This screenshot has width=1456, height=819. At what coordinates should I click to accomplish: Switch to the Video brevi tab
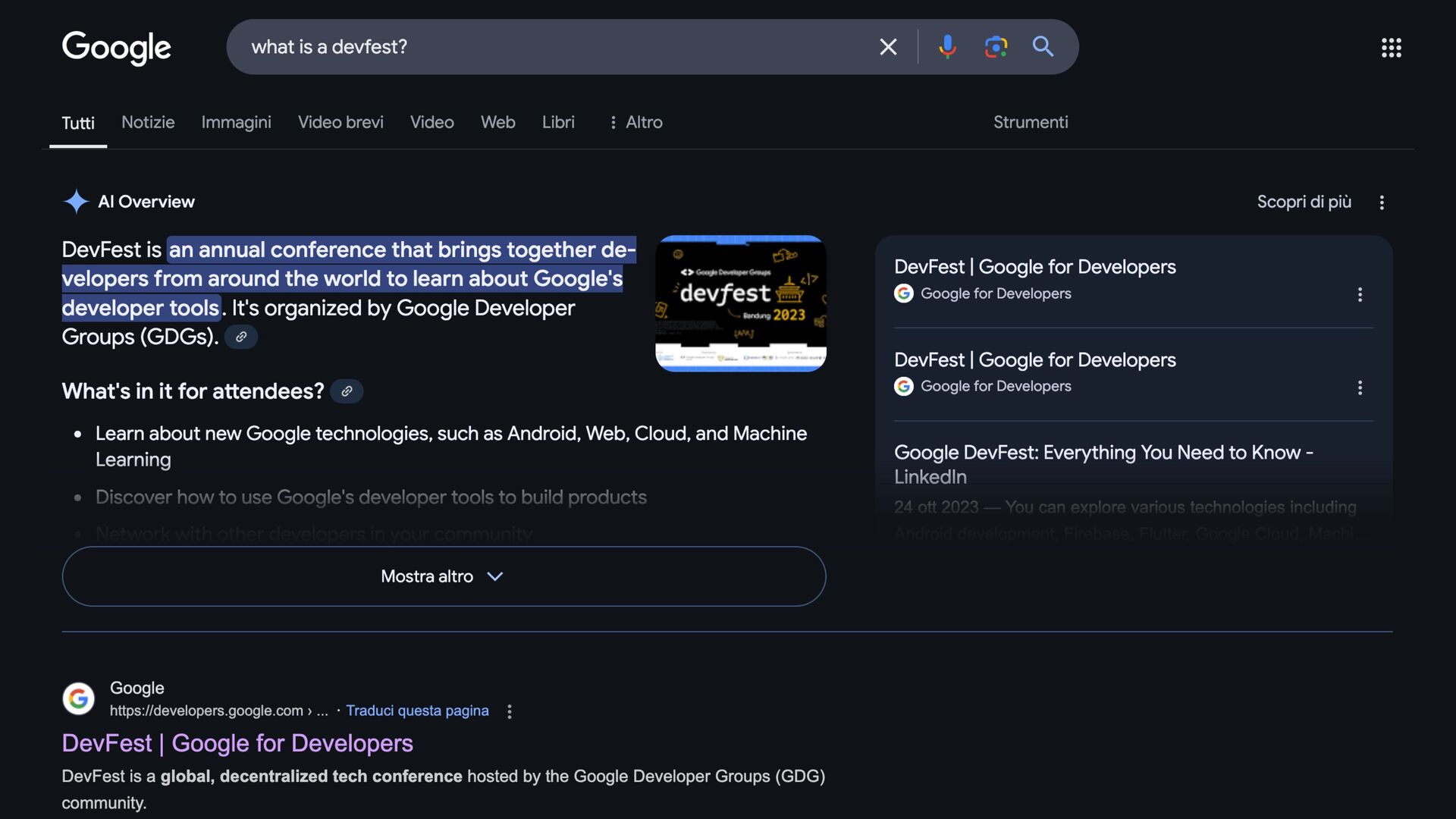[x=340, y=122]
